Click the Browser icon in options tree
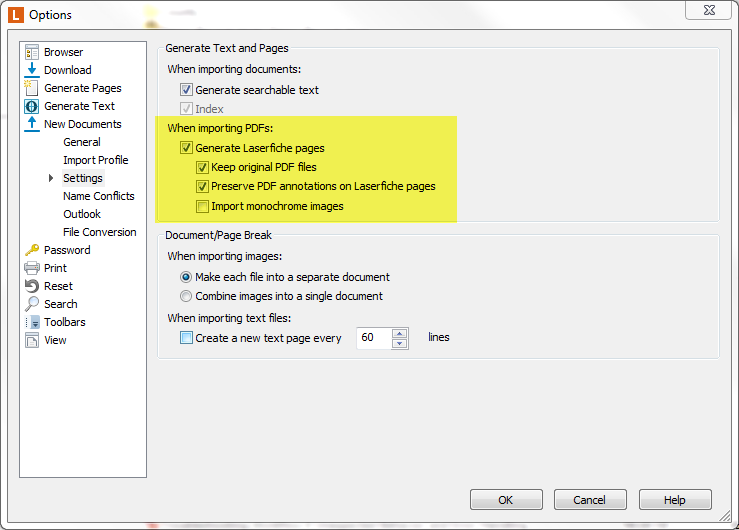 click(x=32, y=52)
